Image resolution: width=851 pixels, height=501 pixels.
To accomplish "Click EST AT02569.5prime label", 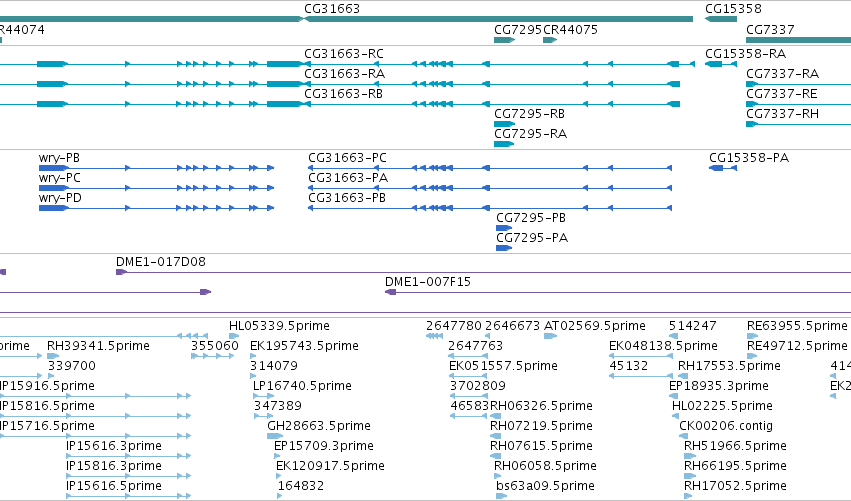I will 594,326.
